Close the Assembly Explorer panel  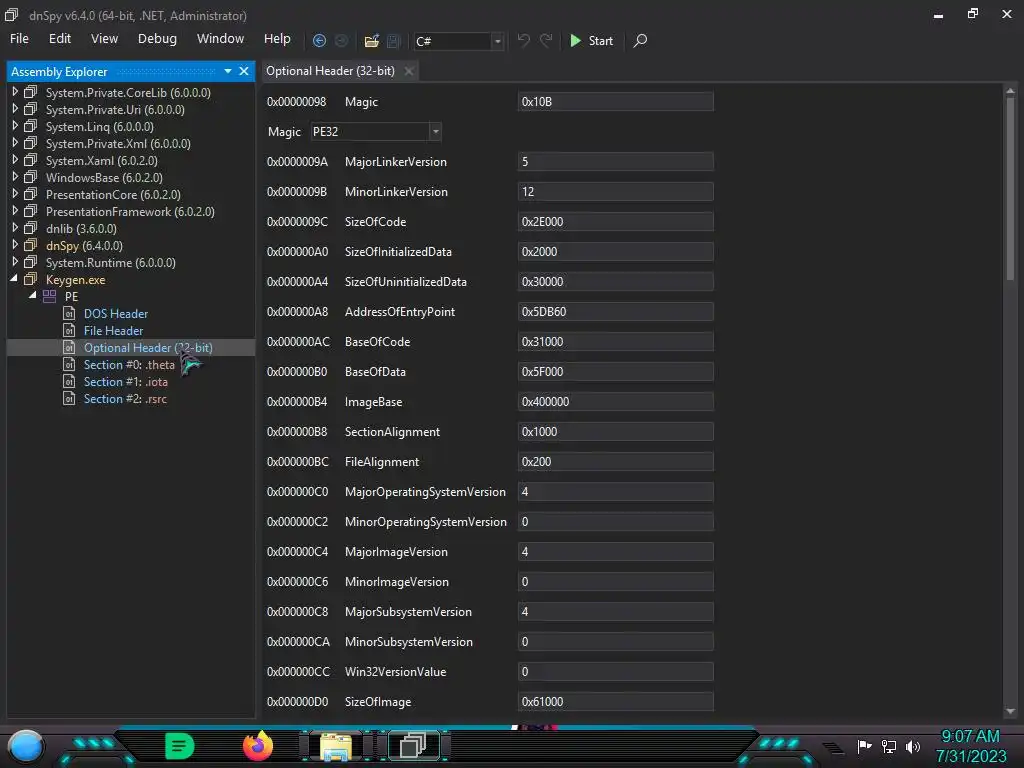[244, 71]
